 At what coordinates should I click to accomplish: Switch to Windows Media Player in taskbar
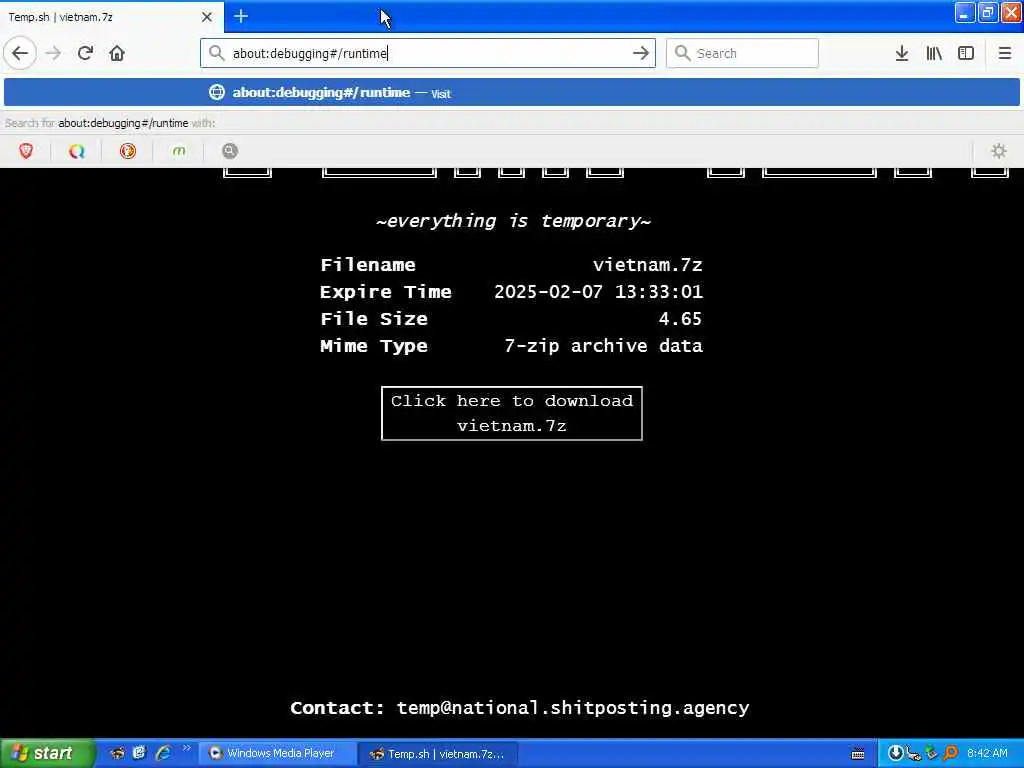click(278, 753)
